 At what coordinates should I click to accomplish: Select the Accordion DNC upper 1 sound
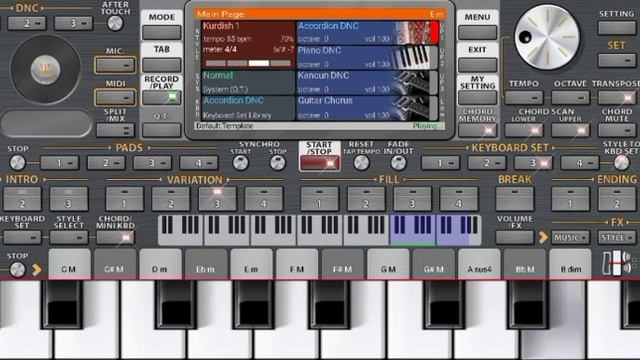tap(367, 33)
